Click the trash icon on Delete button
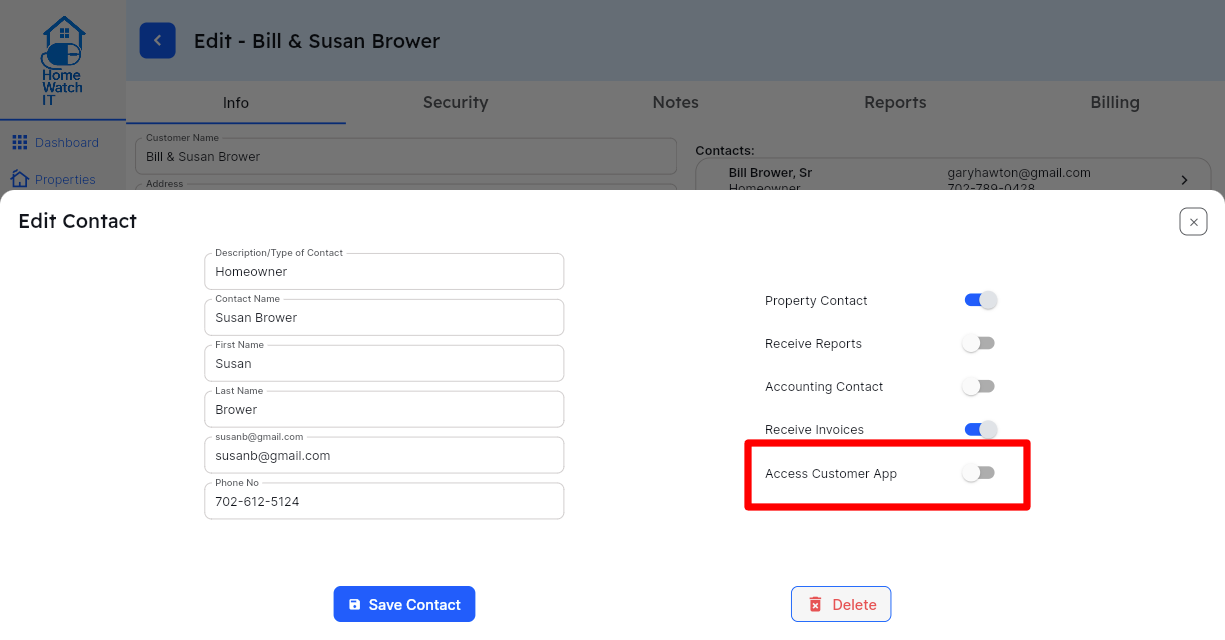The width and height of the screenshot is (1225, 640). point(815,604)
